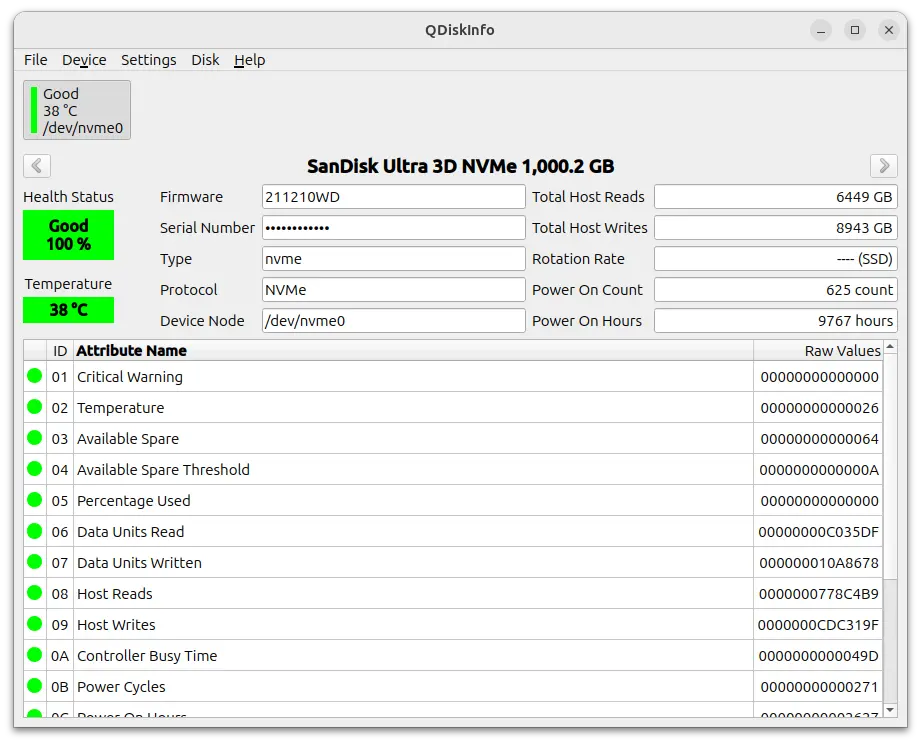The height and width of the screenshot is (744, 921).
Task: Click the previous disk arrow button
Action: coord(37,166)
